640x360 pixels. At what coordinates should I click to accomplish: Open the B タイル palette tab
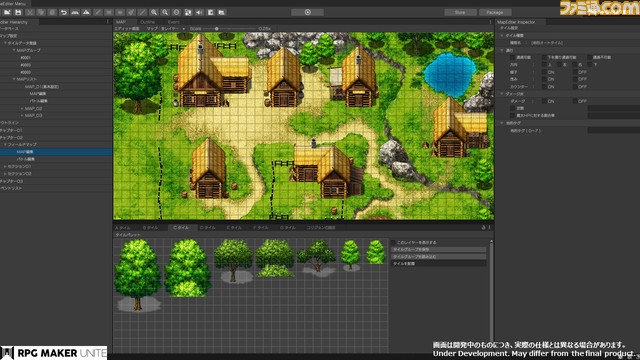[151, 228]
